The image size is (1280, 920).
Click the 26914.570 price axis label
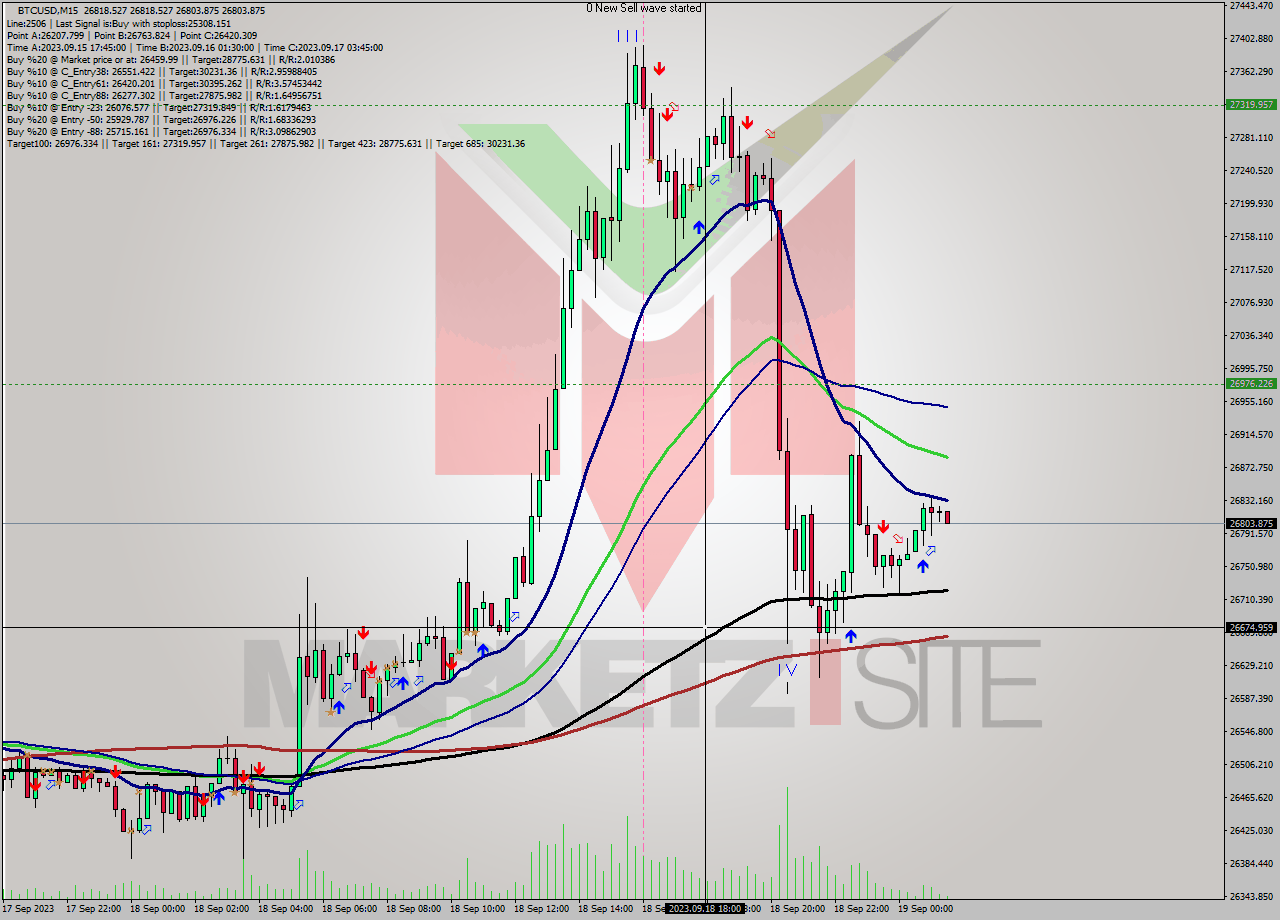tap(1252, 434)
